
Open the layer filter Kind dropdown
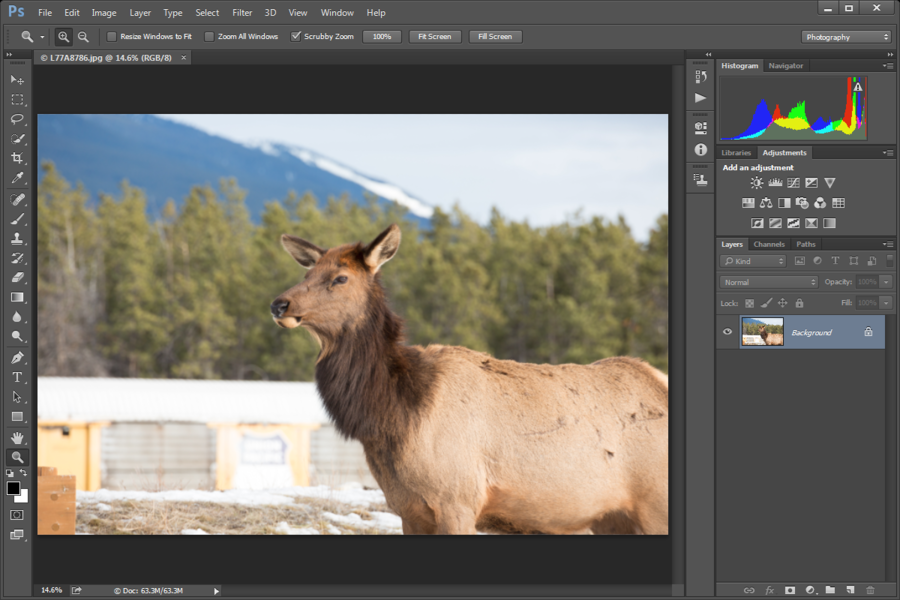pos(753,261)
